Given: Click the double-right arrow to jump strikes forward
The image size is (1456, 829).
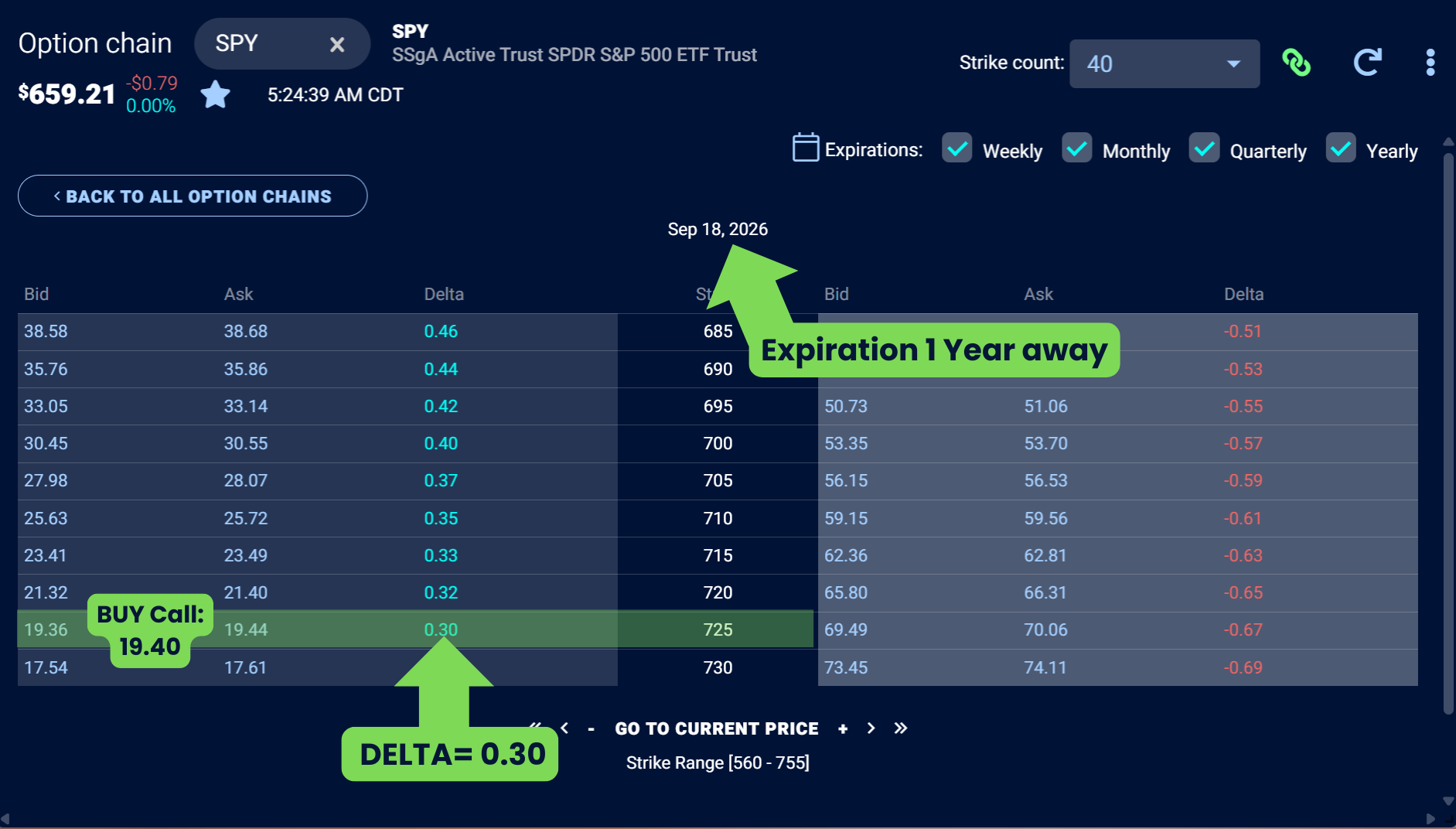Looking at the screenshot, I should tap(901, 728).
